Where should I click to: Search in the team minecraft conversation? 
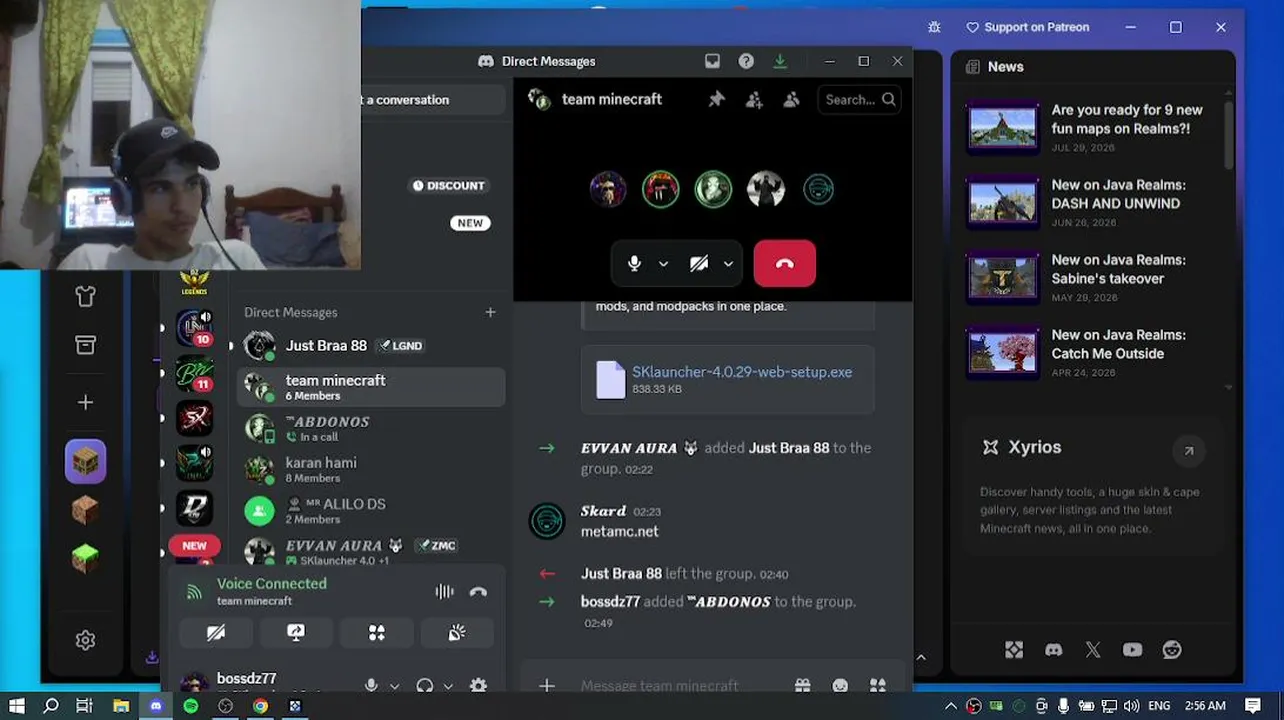coord(859,99)
